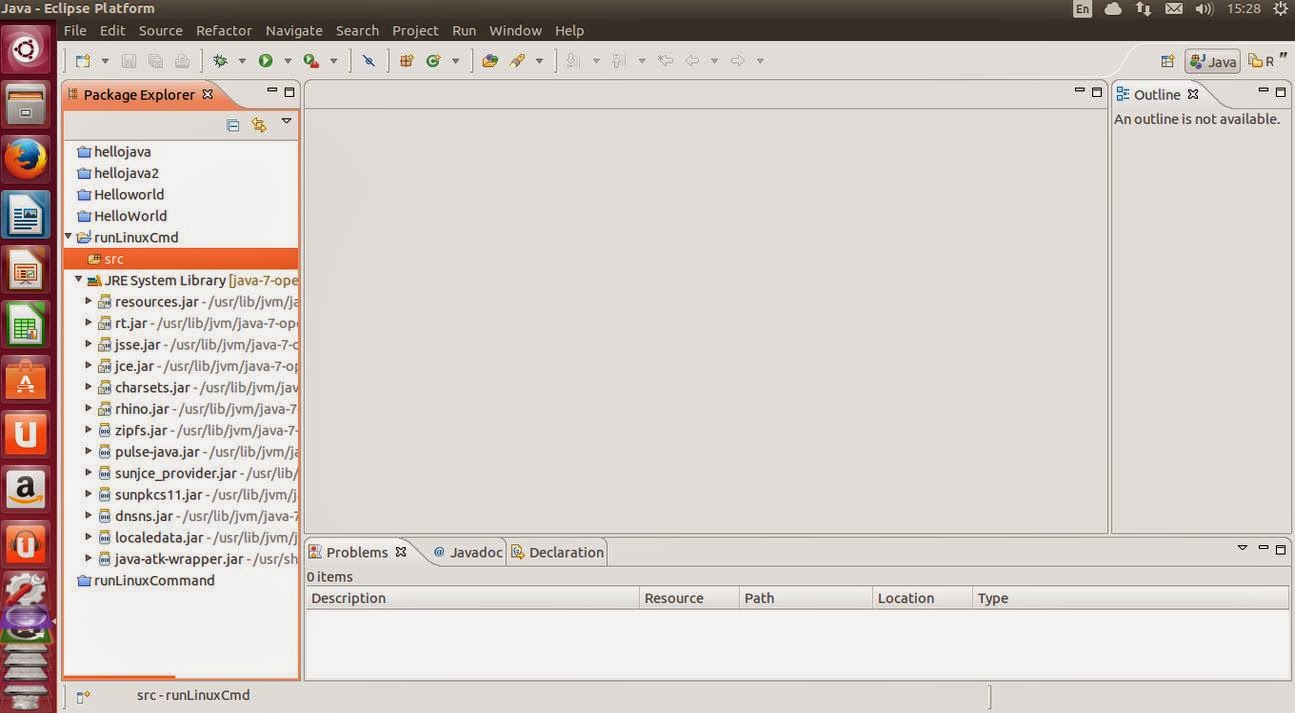This screenshot has width=1295, height=713.
Task: Click the helloworld project in Package Explorer
Action: point(128,194)
